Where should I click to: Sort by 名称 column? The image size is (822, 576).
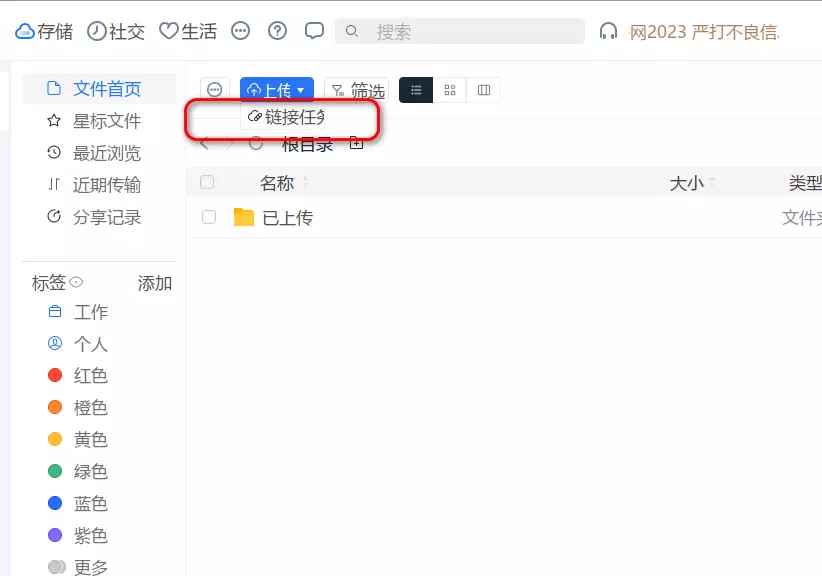(277, 183)
